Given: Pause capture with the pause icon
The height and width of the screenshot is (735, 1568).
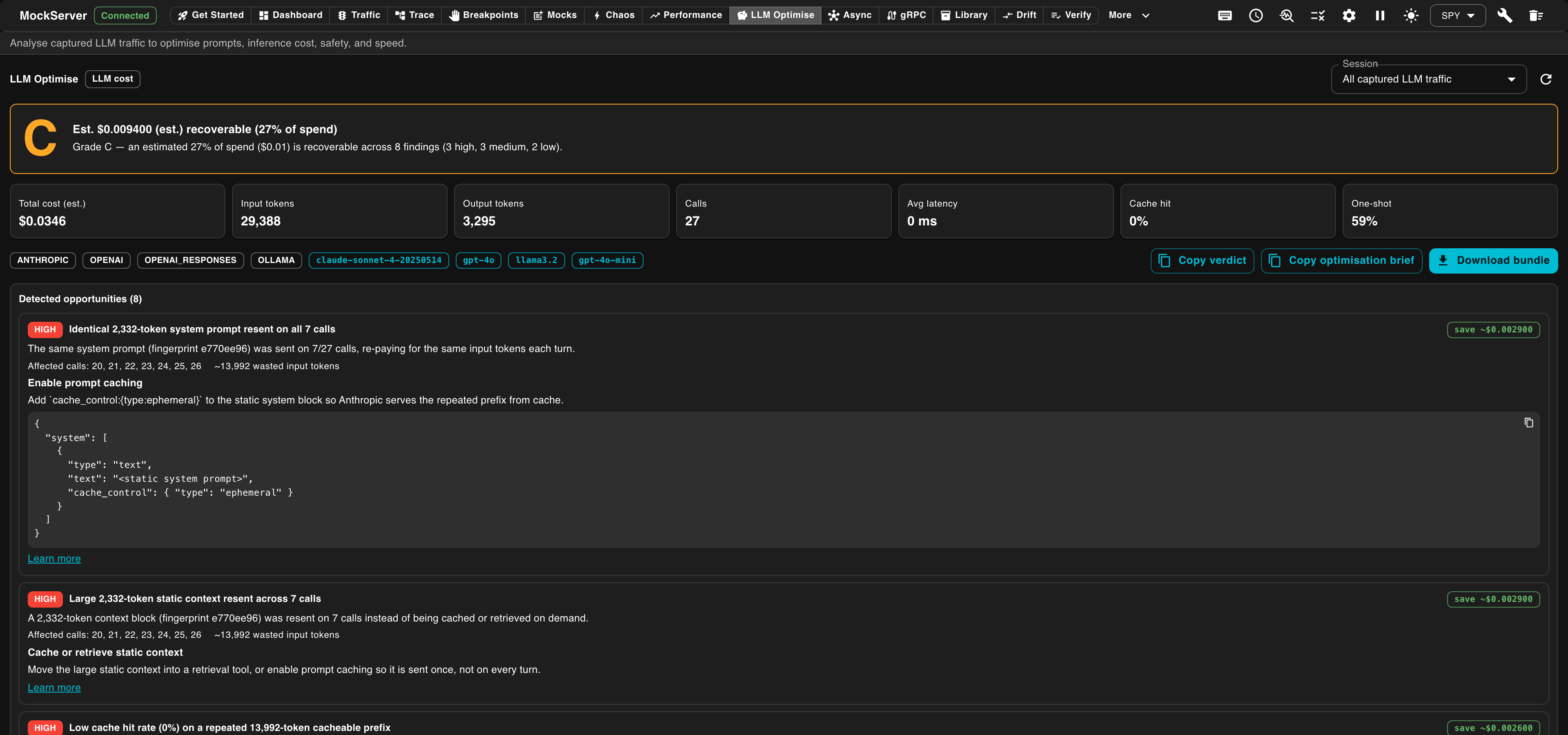Looking at the screenshot, I should [1380, 15].
